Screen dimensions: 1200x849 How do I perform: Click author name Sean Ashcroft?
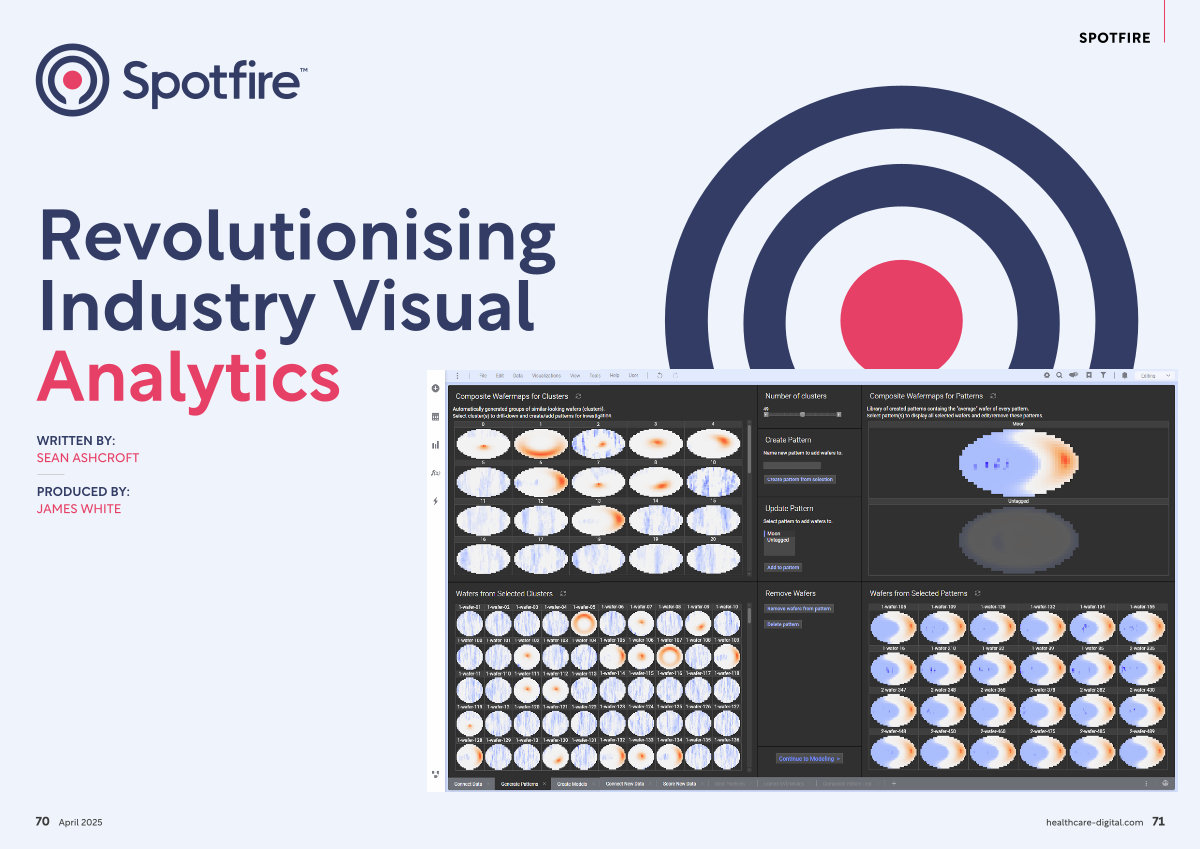pos(88,458)
